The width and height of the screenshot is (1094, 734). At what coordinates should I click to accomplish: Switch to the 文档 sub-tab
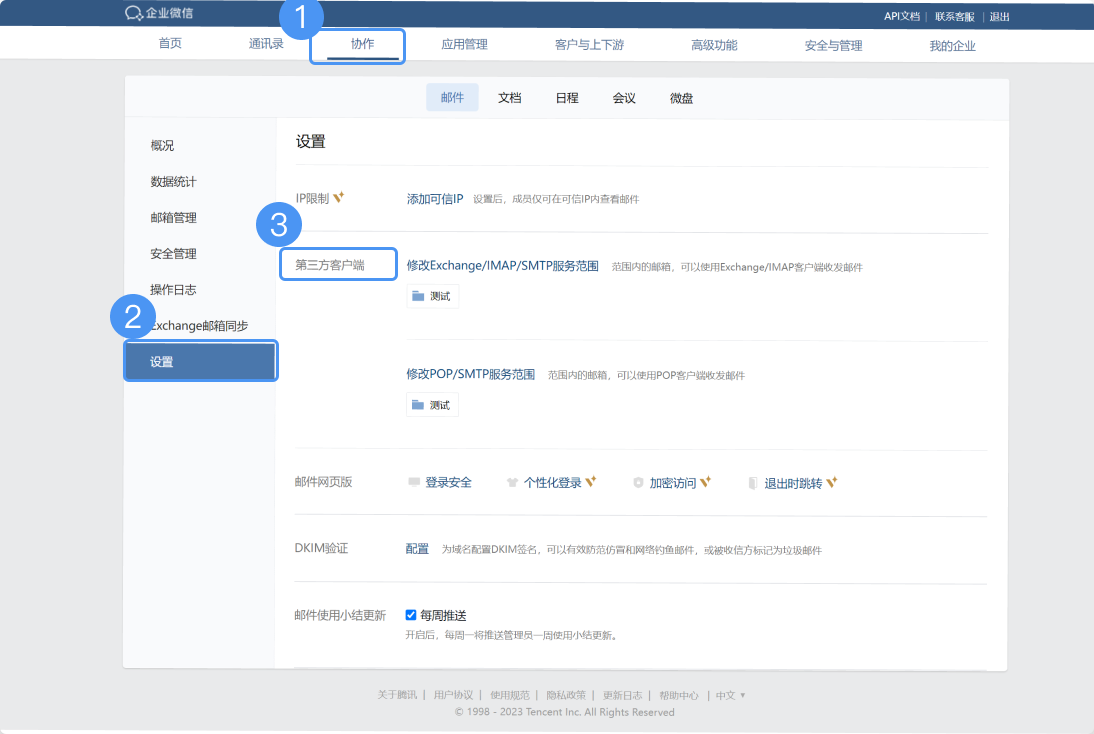pos(509,98)
